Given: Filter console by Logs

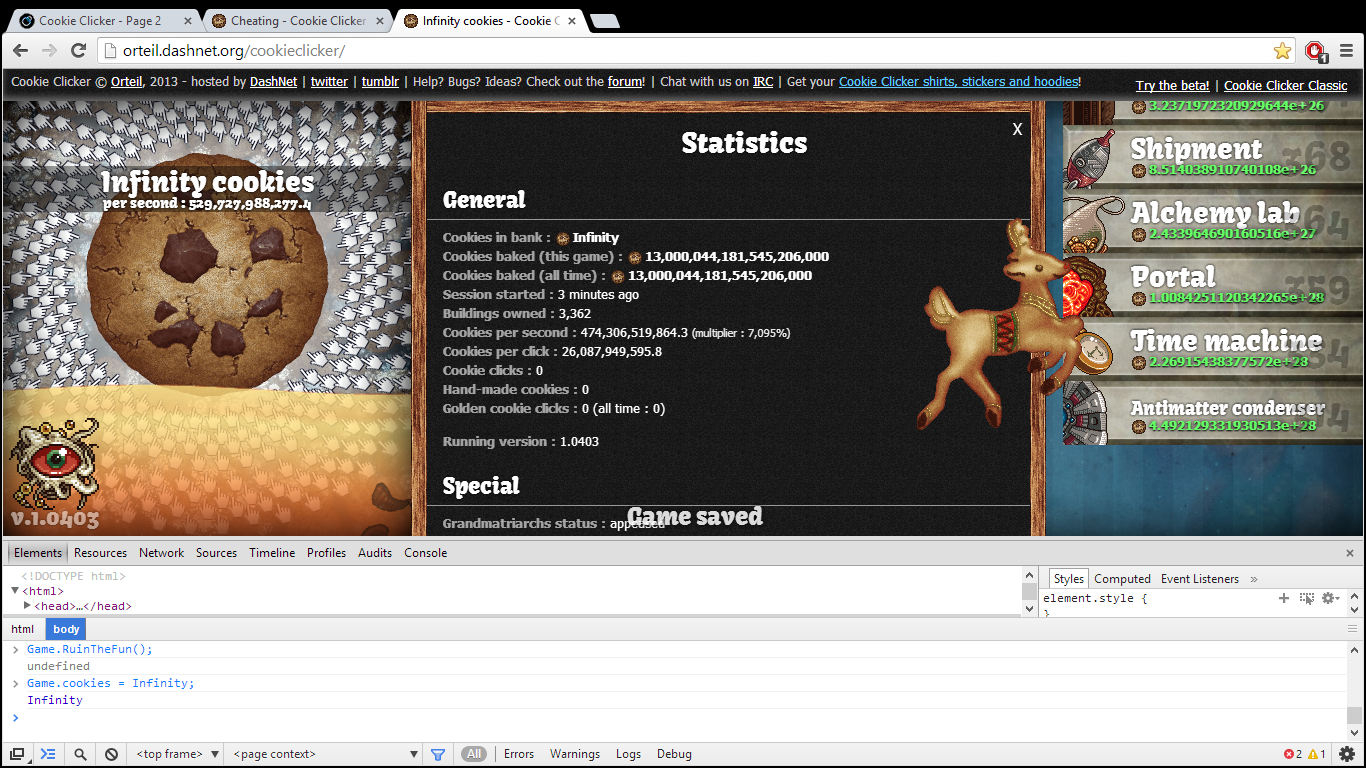Looking at the screenshot, I should (629, 754).
